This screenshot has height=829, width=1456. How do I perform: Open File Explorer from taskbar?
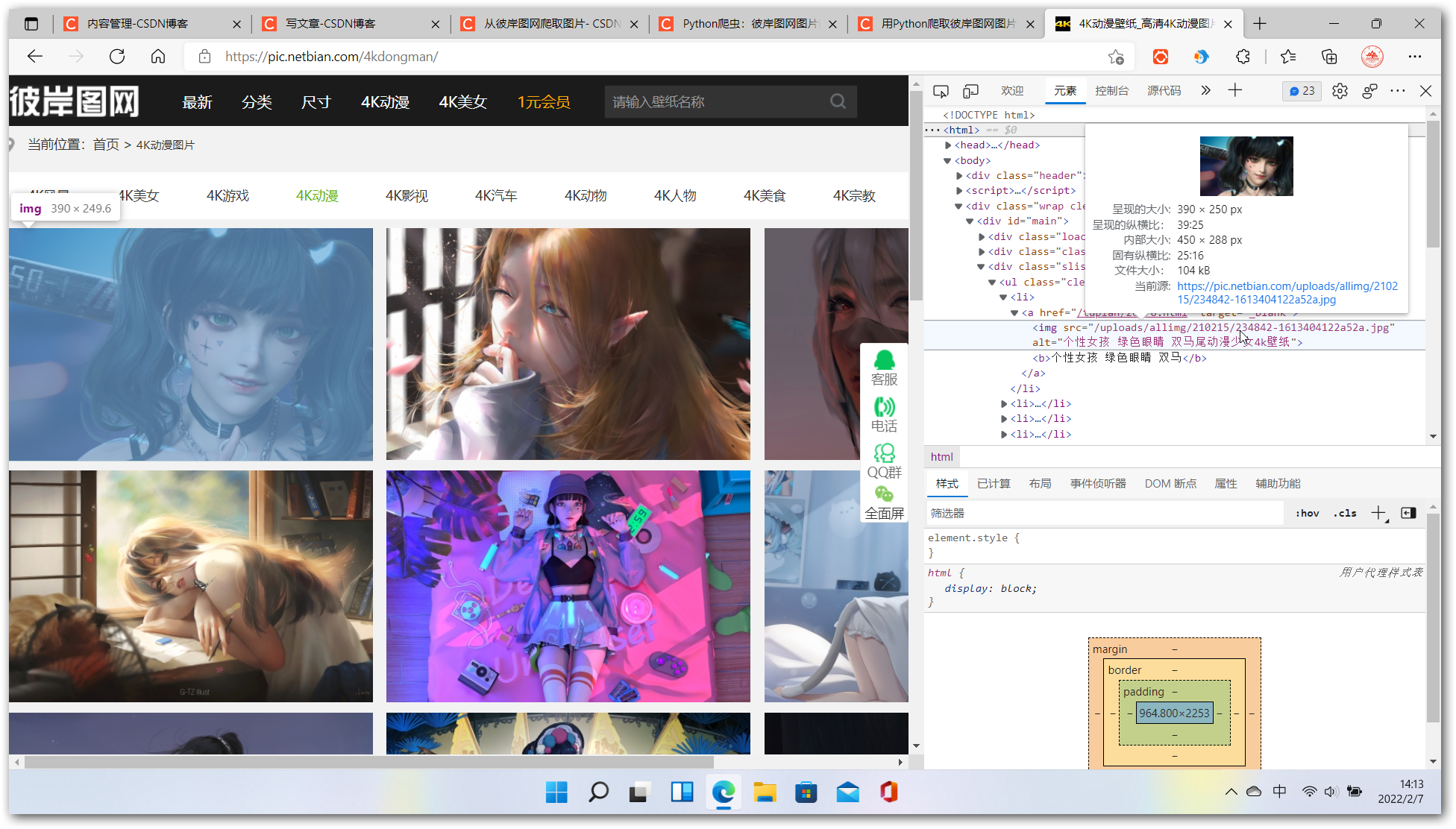[x=765, y=792]
